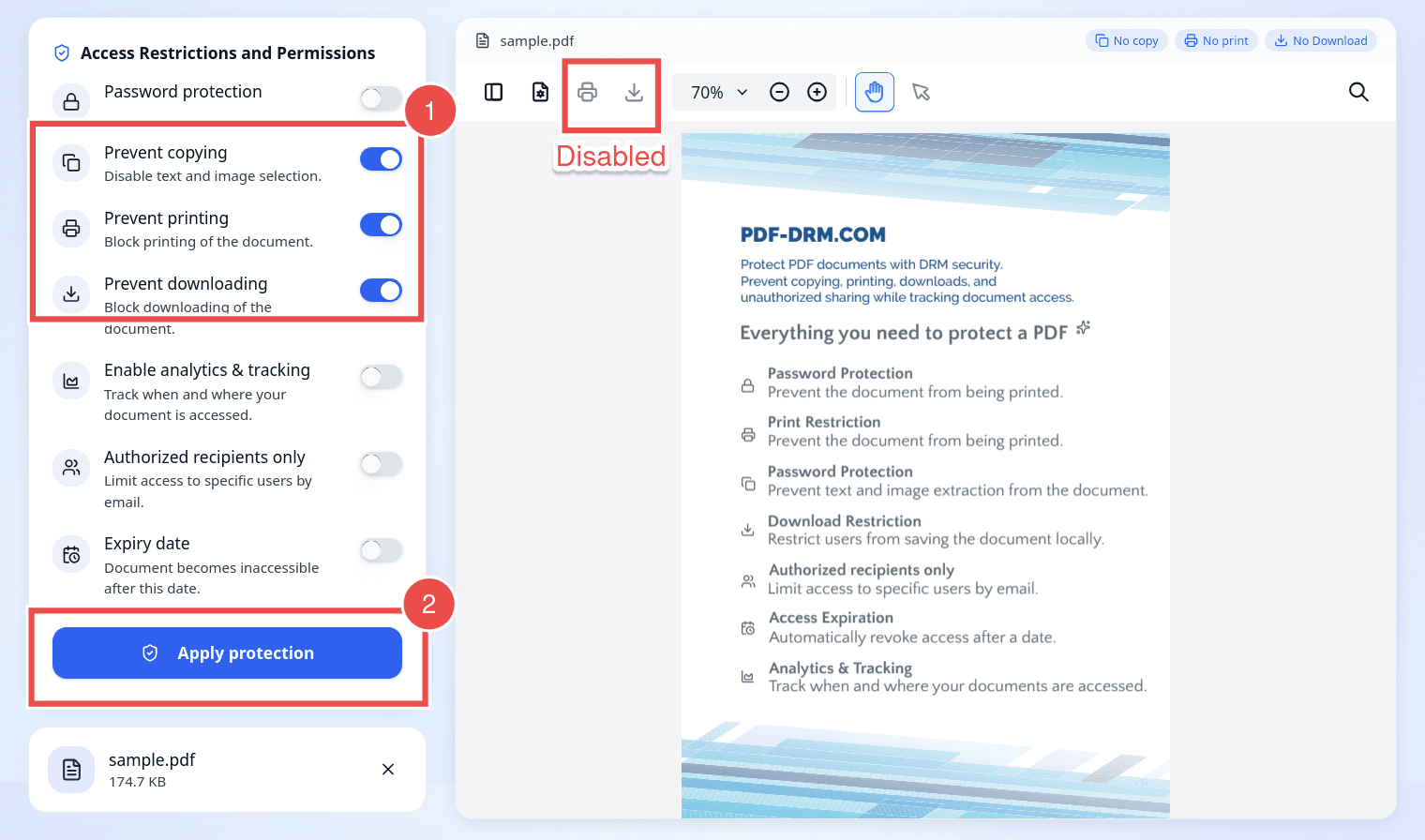Turn off Prevent copying toggle
The width and height of the screenshot is (1425, 840).
(381, 159)
